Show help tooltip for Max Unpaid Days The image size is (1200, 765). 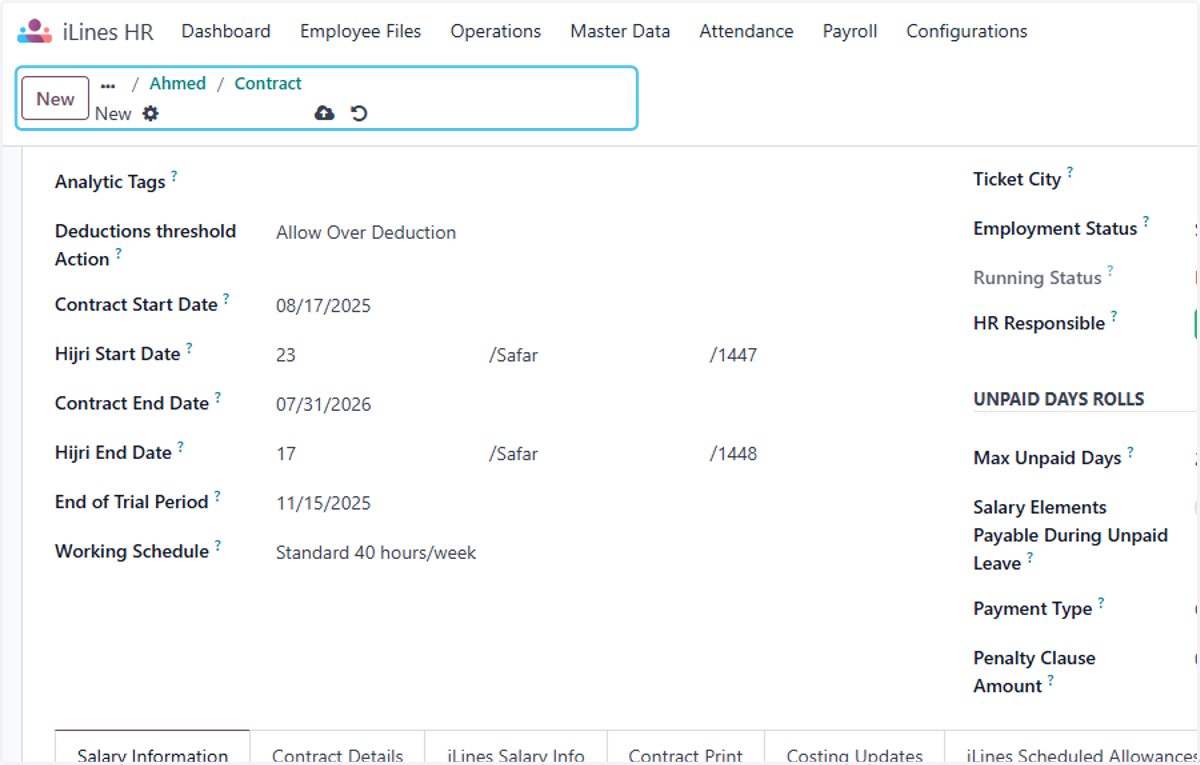point(1130,452)
